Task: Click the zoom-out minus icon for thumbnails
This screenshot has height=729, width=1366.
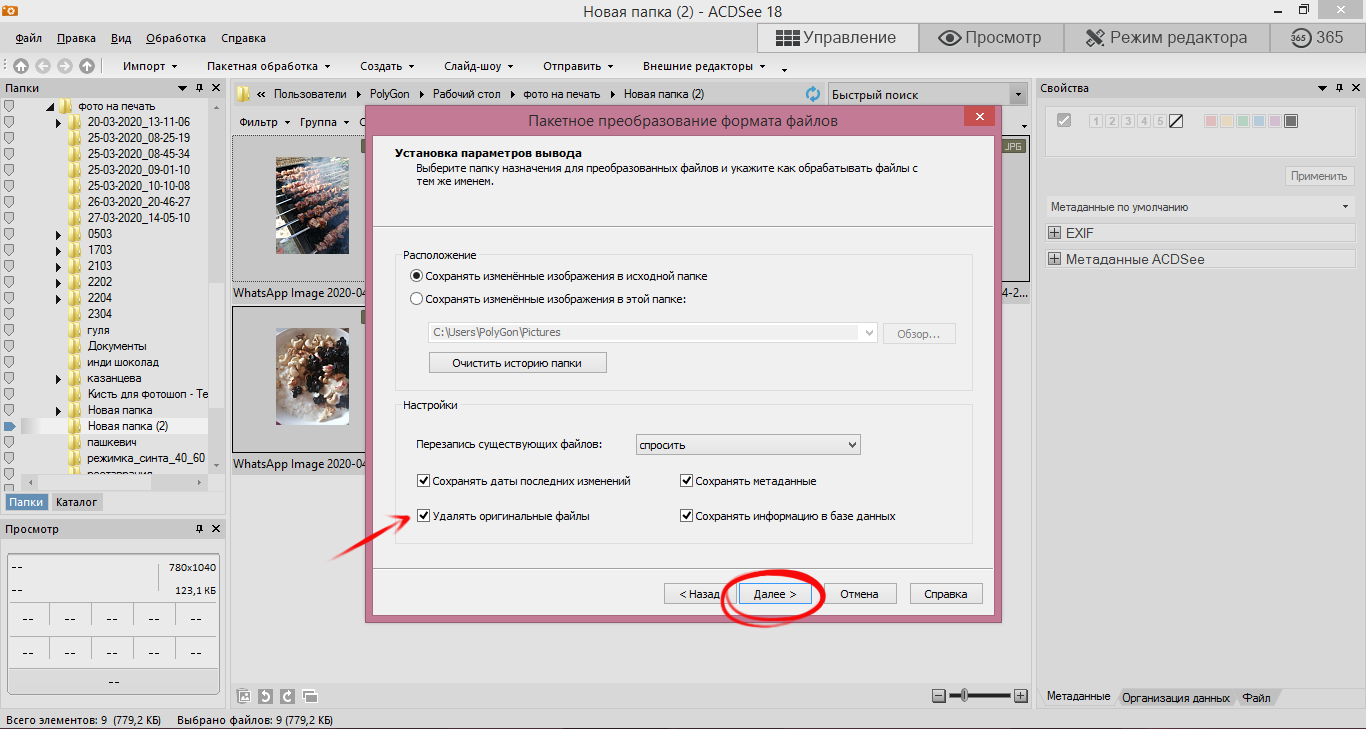Action: tap(938, 696)
